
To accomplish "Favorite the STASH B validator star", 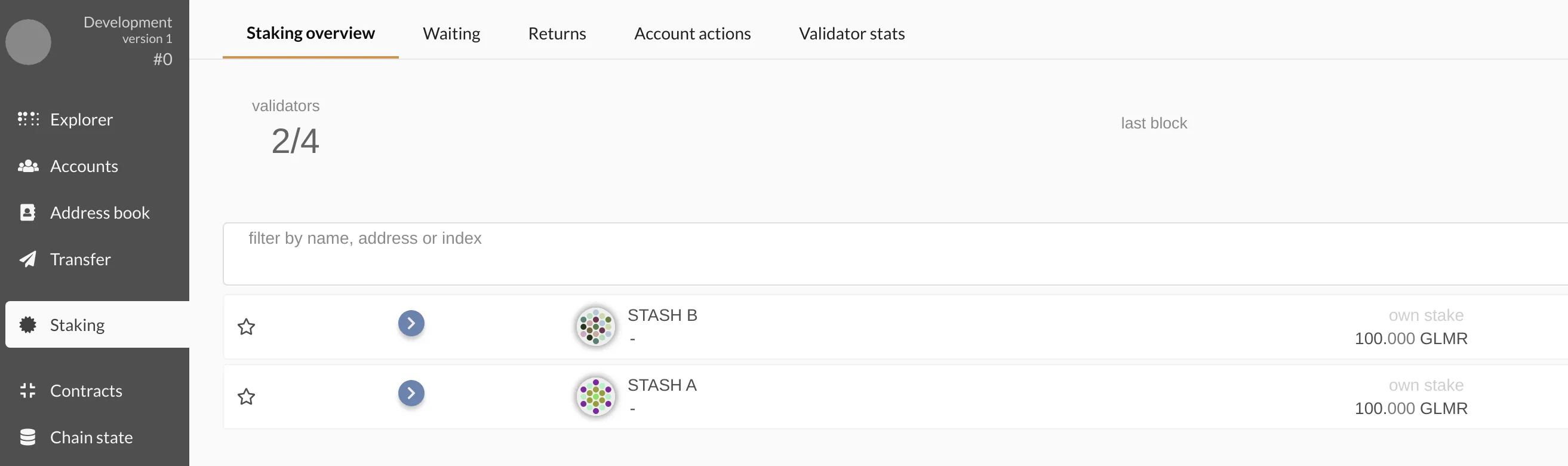I will pyautogui.click(x=247, y=327).
